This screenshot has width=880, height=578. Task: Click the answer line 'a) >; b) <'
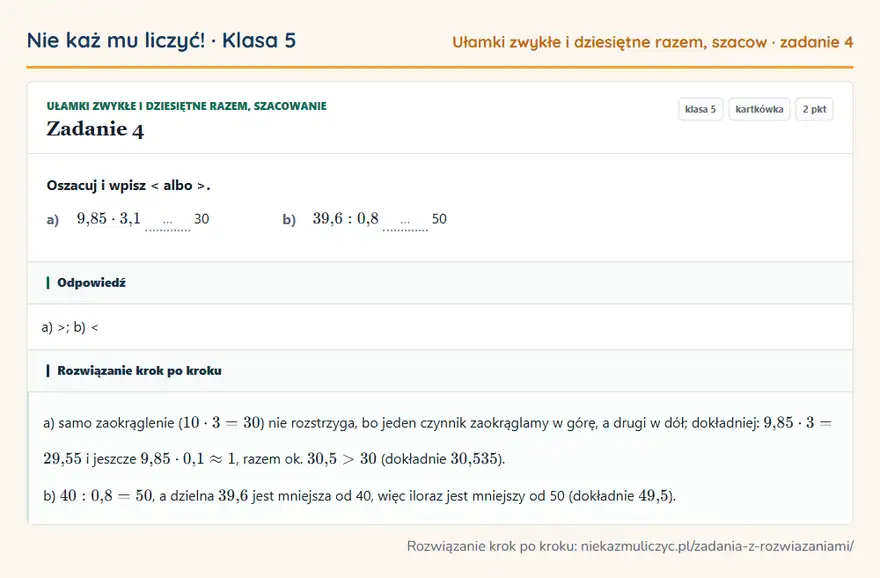[70, 327]
